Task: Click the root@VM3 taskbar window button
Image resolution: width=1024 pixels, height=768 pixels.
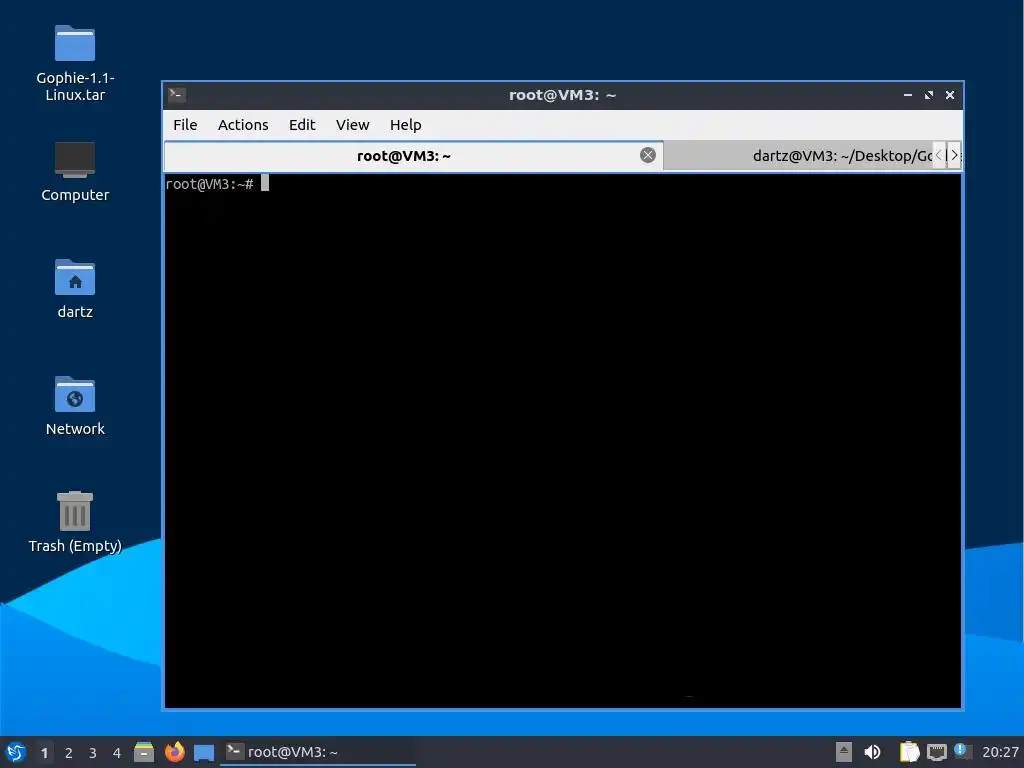Action: coord(318,752)
